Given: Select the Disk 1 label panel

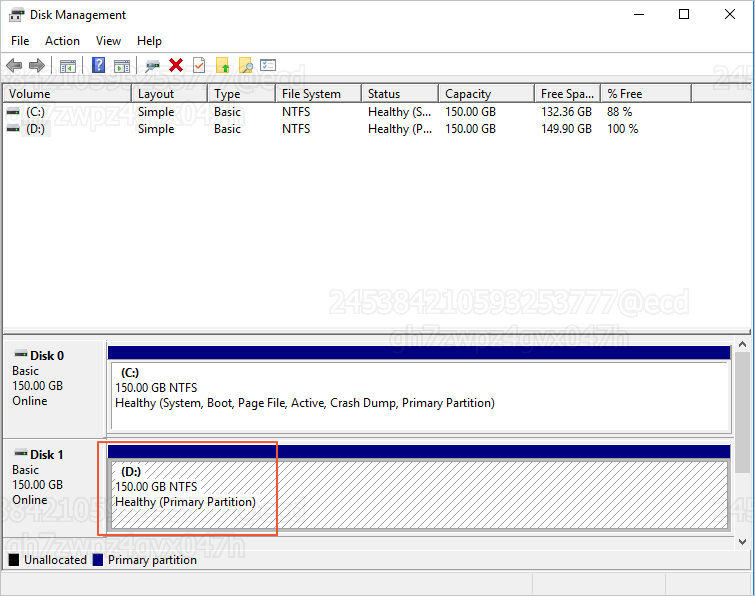Looking at the screenshot, I should pos(54,487).
